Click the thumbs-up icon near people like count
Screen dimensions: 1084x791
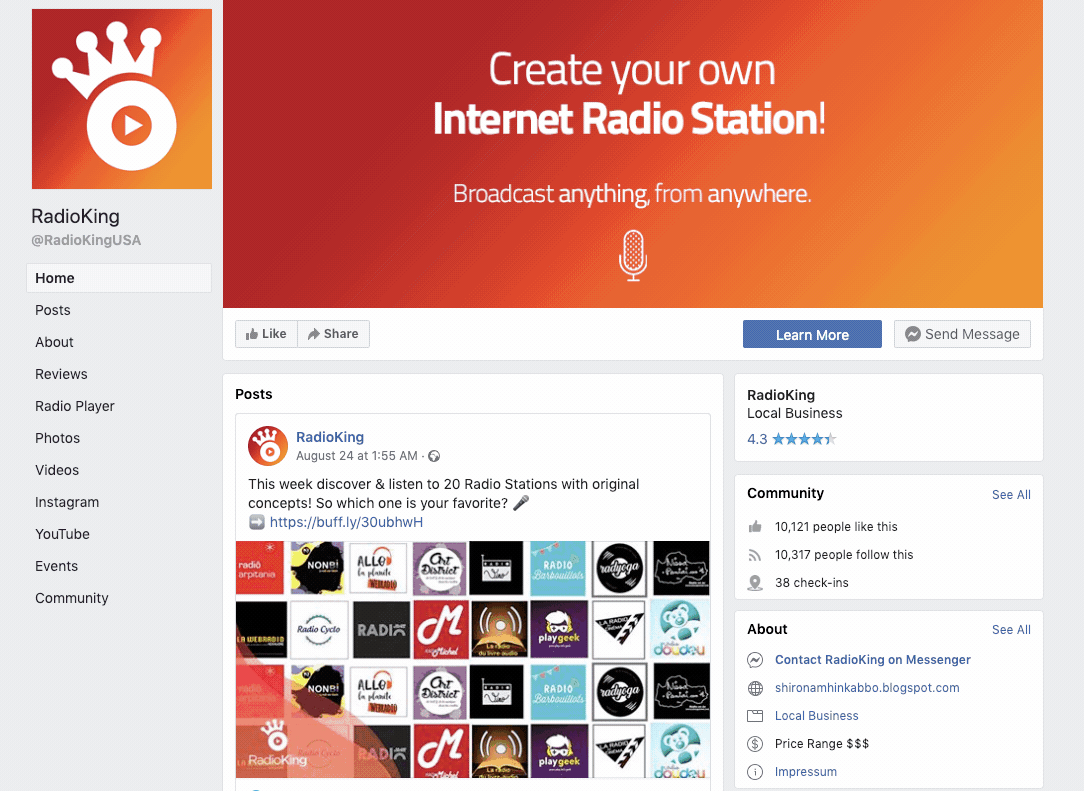754,526
